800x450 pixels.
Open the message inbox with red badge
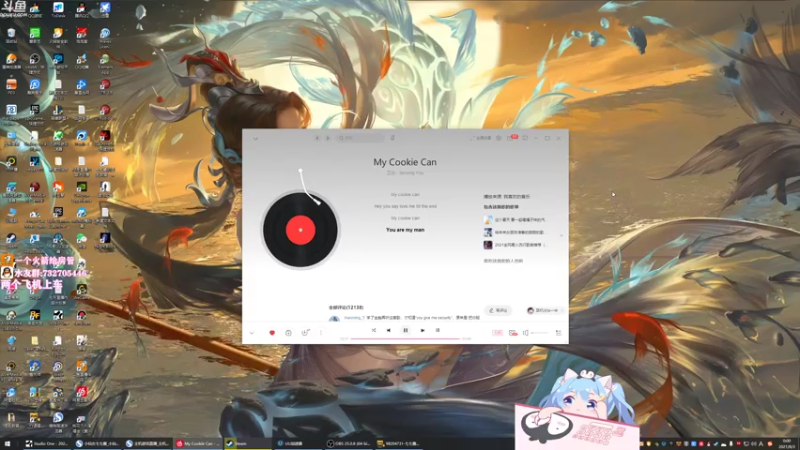pos(511,138)
